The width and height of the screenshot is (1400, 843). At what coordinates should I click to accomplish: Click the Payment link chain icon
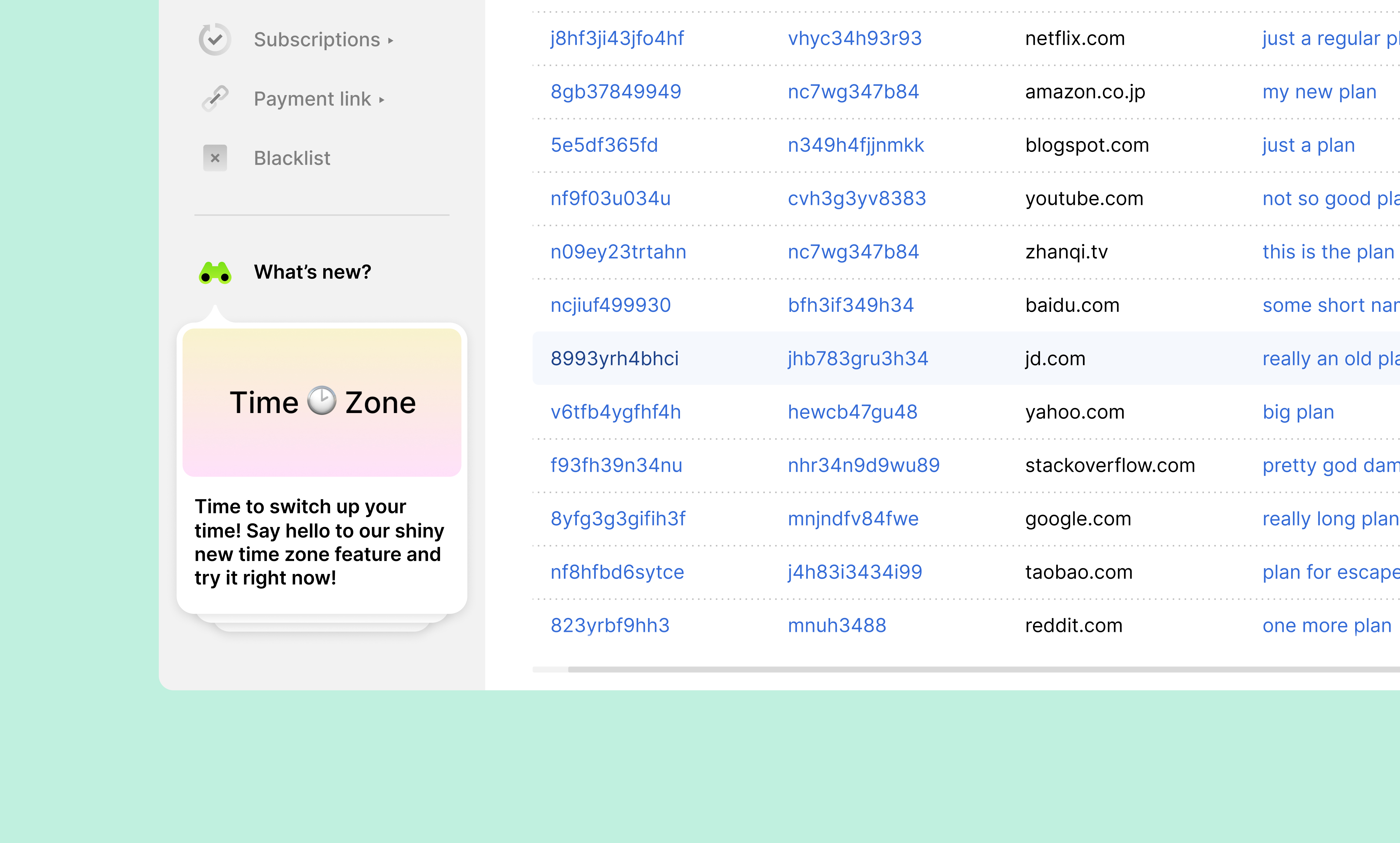(x=215, y=99)
